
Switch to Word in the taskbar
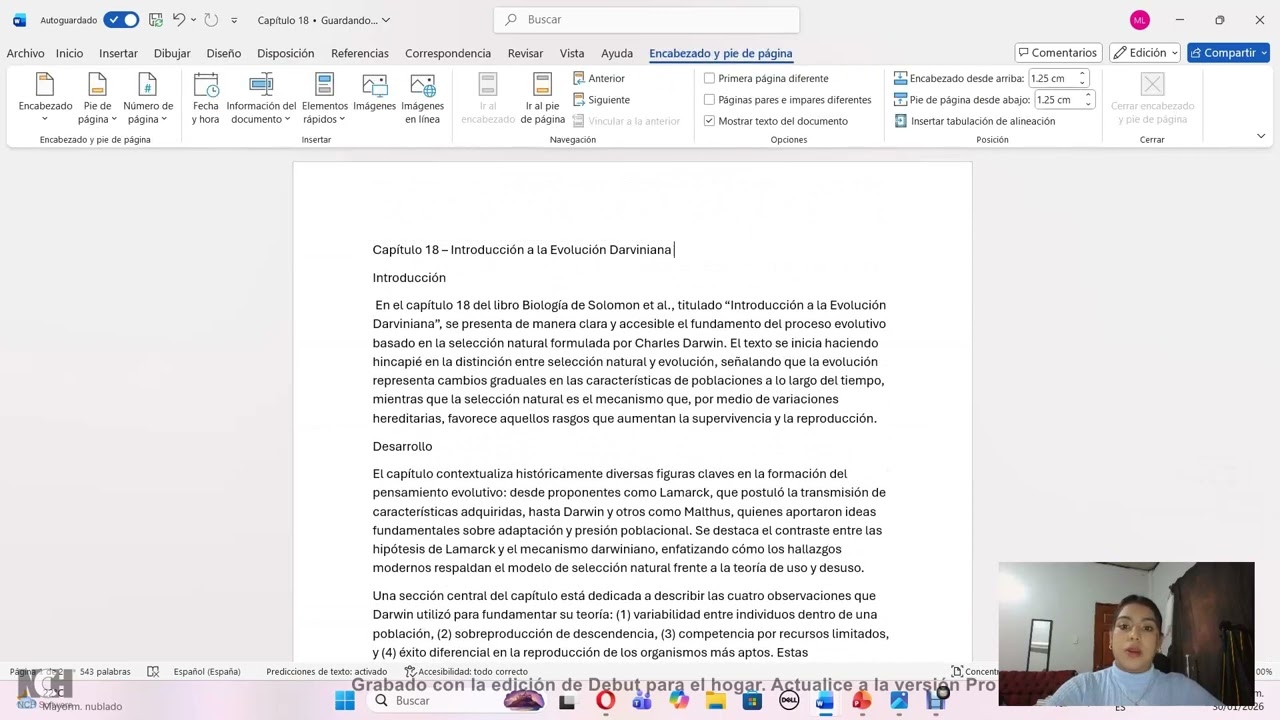click(x=825, y=701)
